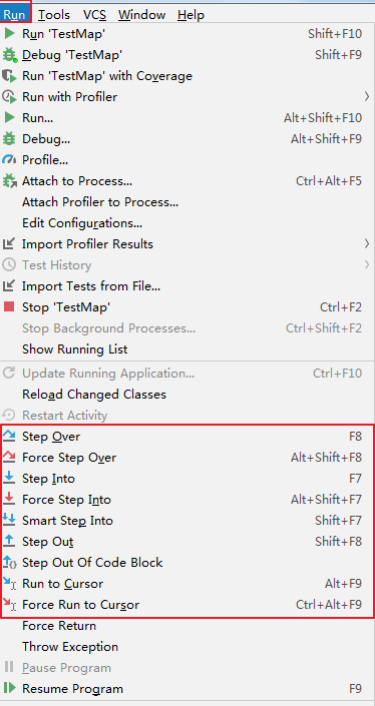Click the green Run 'TestMap' play icon
The height and width of the screenshot is (706, 375).
(x=9, y=33)
